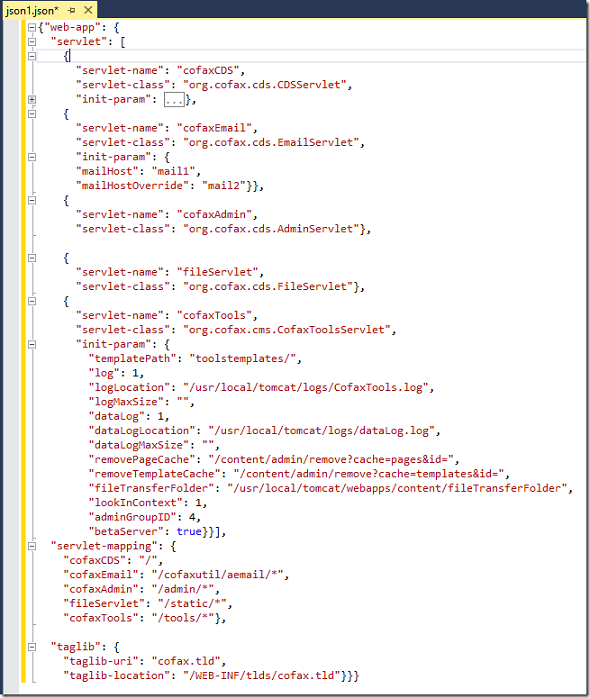Click the dataLog.log path value
This screenshot has width=590, height=698.
pyautogui.click(x=322, y=430)
